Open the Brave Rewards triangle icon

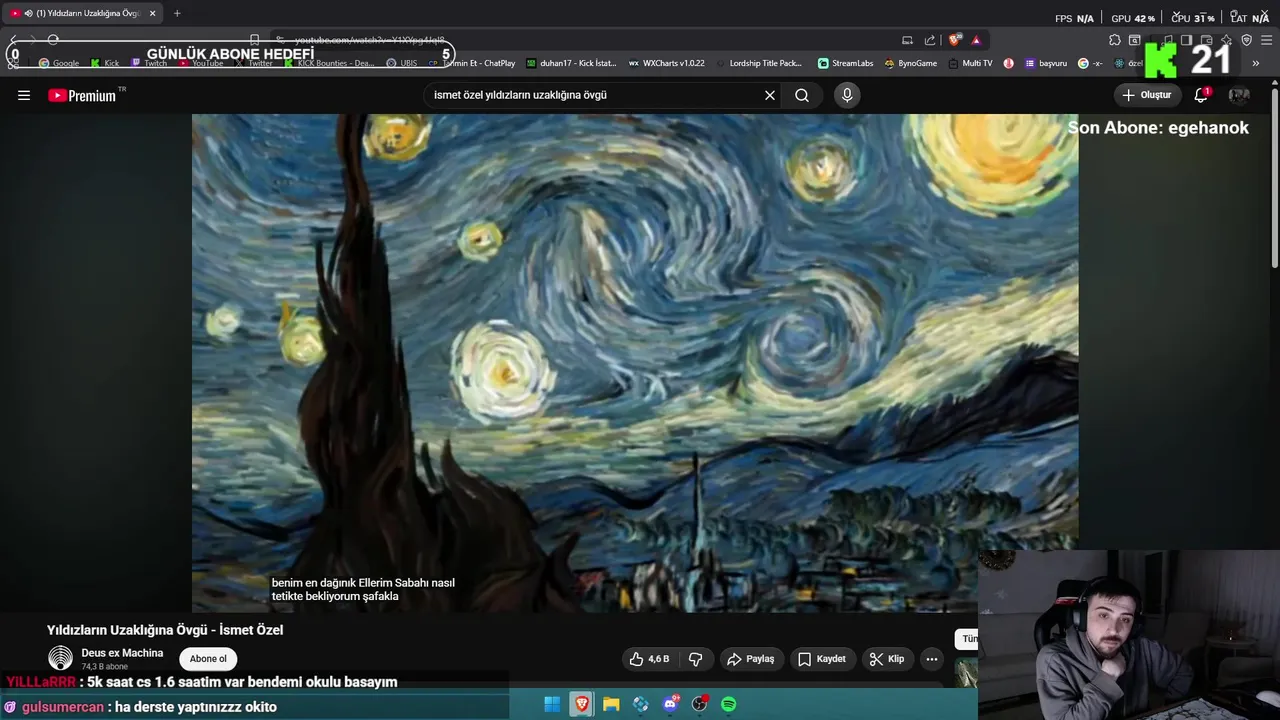click(976, 40)
